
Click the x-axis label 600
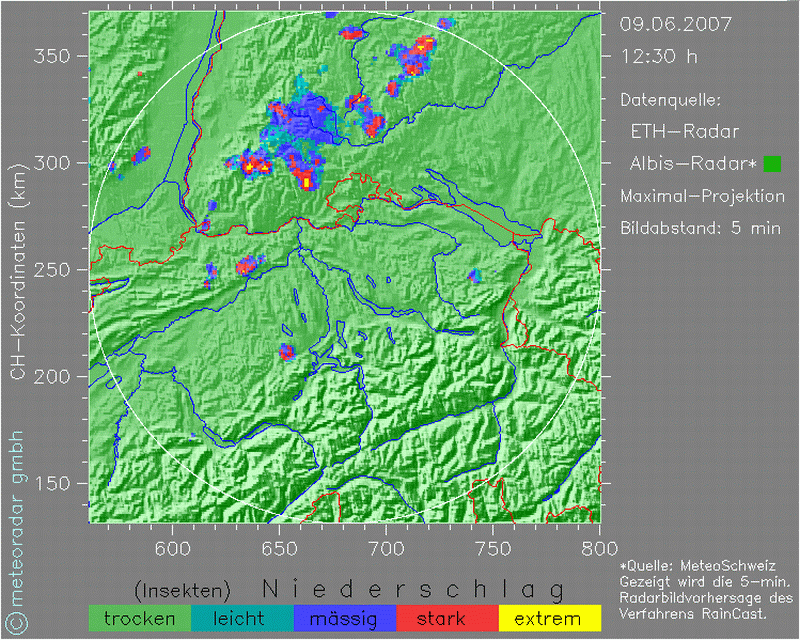coord(172,549)
